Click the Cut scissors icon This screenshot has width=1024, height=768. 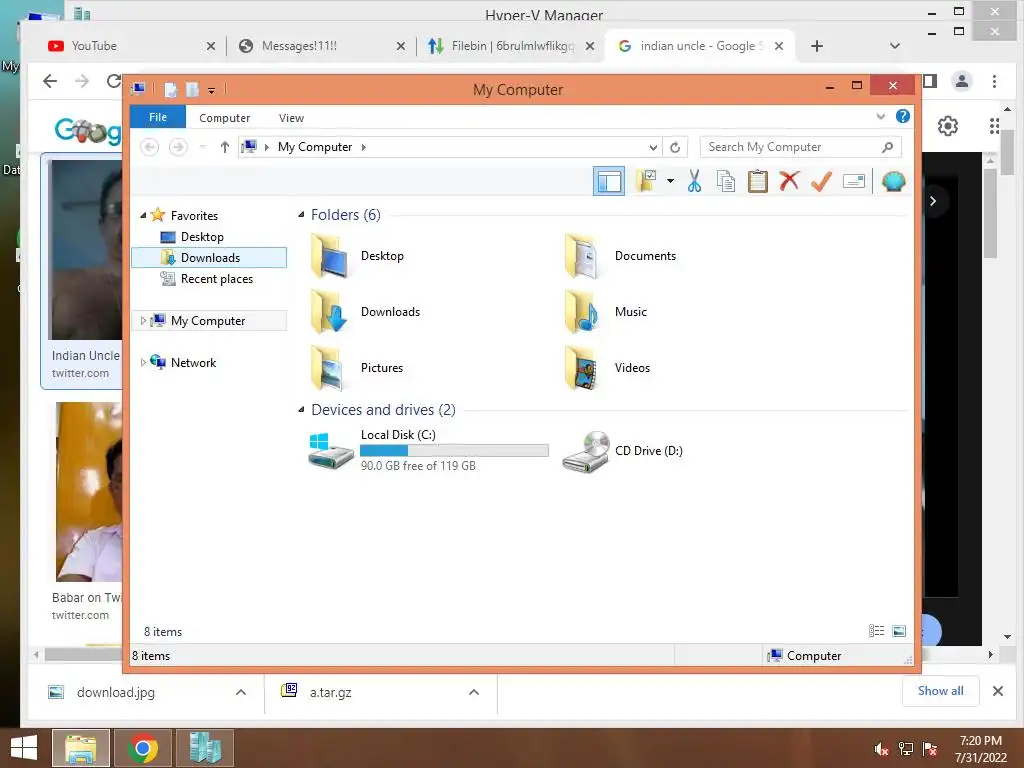pyautogui.click(x=694, y=181)
